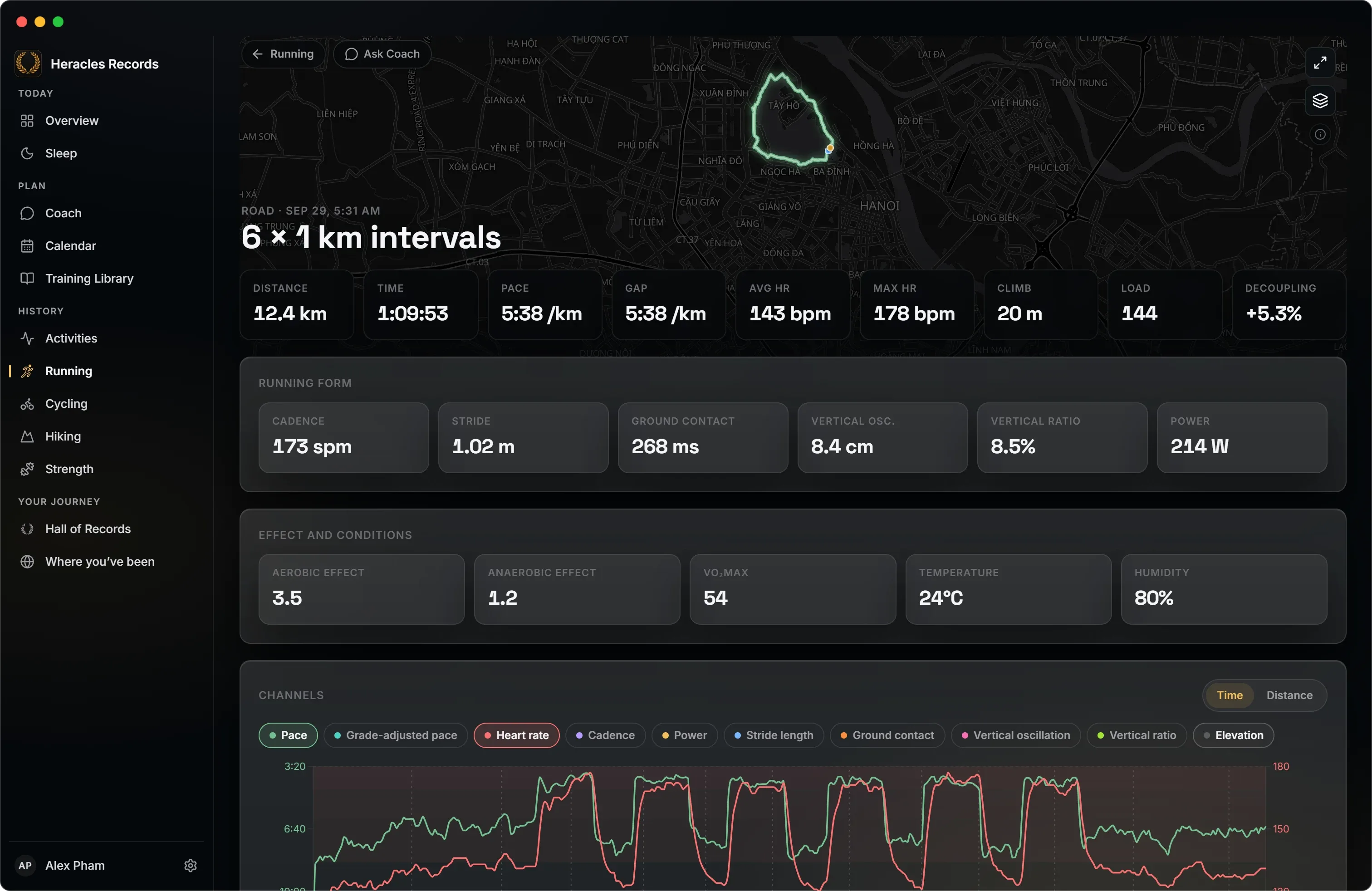Open the map layers selector
1372x891 pixels.
point(1320,101)
